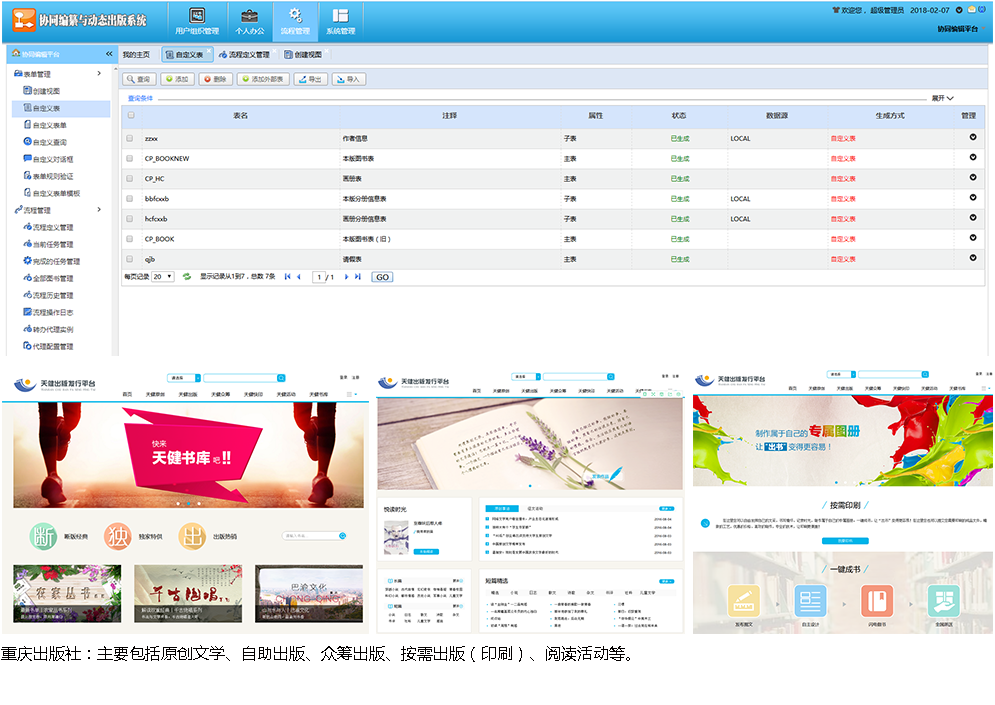Screen dimensions: 995x705
Task: Switch to the 我的主页 tab
Action: click(136, 54)
